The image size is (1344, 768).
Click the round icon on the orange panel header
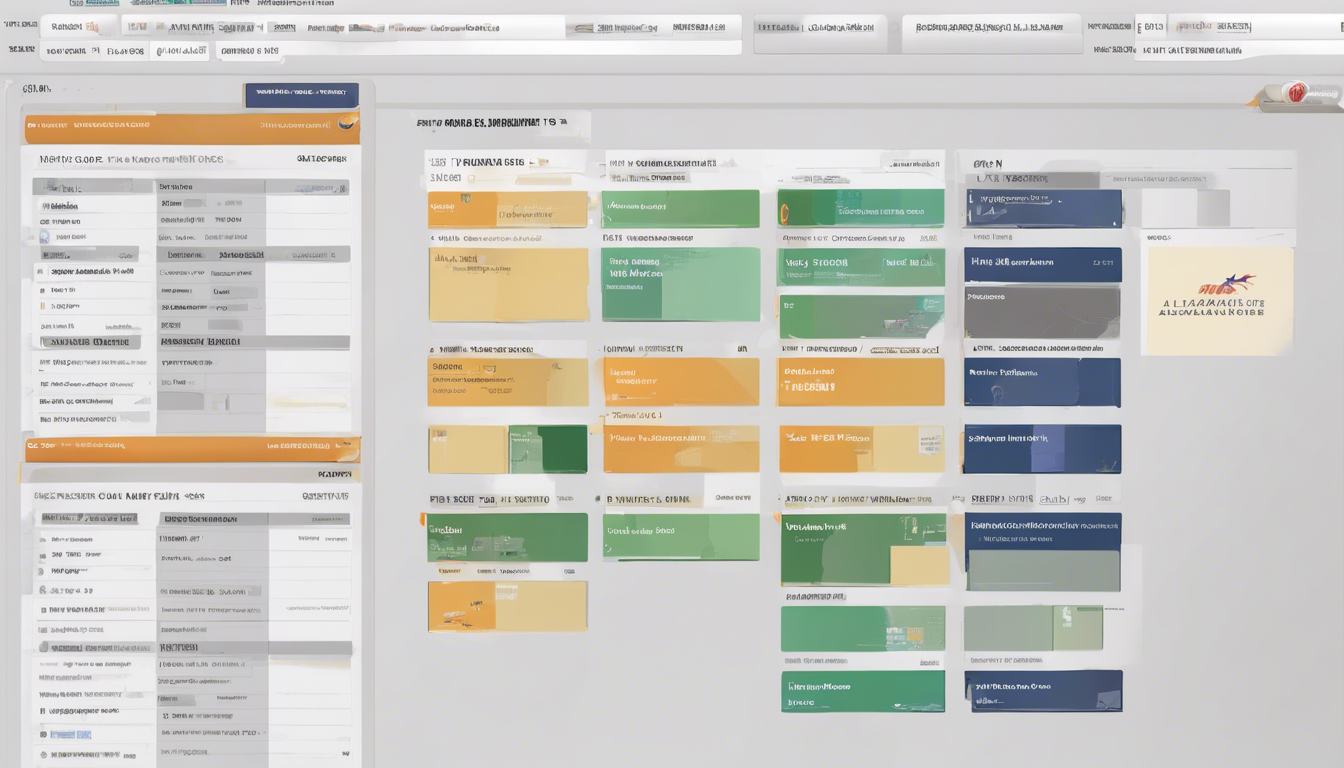click(x=346, y=122)
